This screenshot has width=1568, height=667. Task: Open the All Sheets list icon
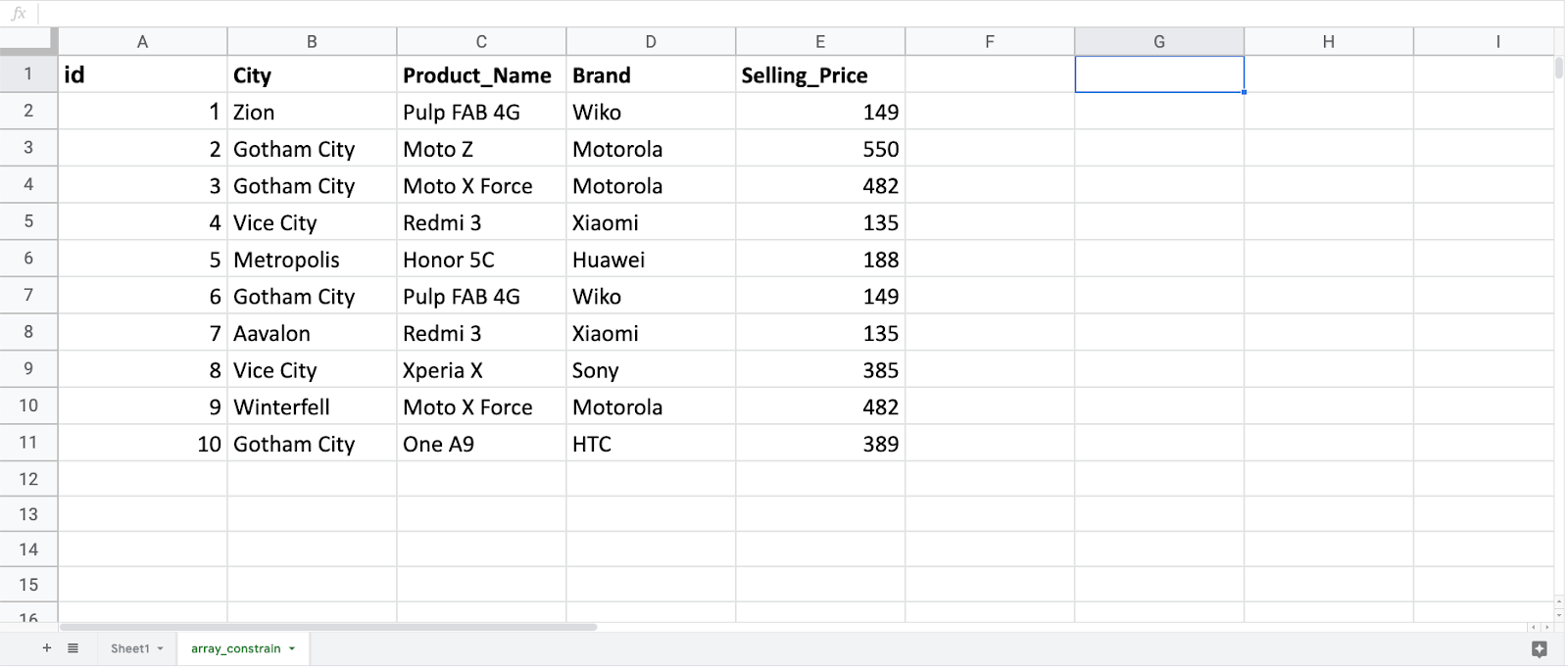73,648
